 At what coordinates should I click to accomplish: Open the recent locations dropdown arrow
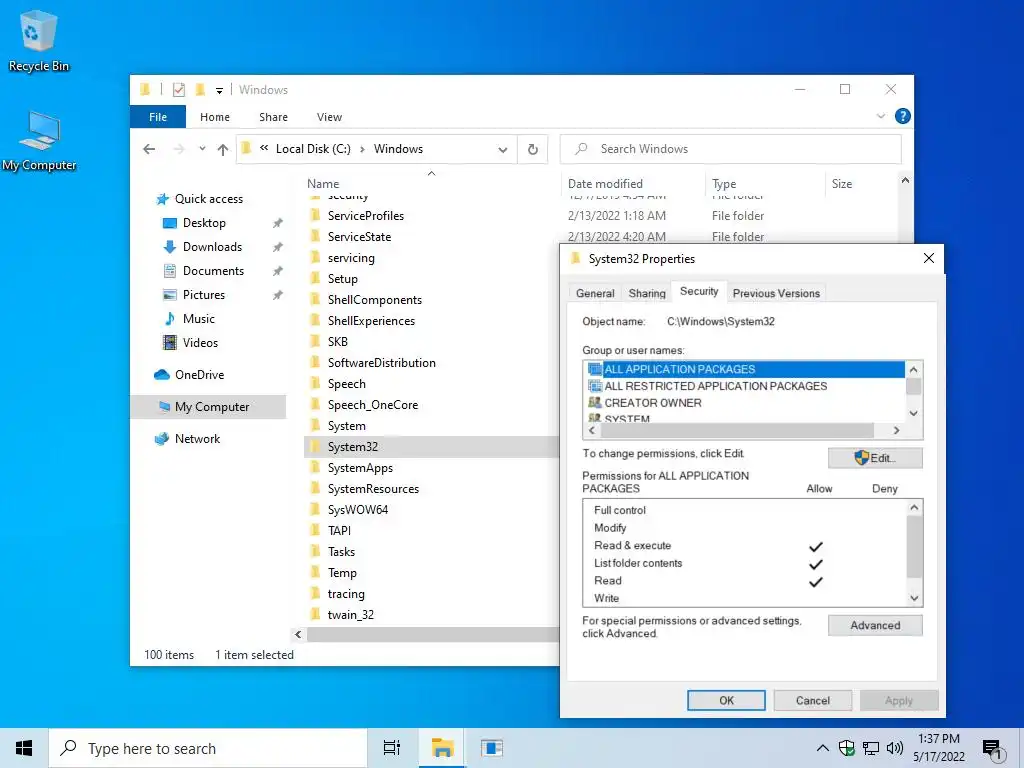click(202, 149)
